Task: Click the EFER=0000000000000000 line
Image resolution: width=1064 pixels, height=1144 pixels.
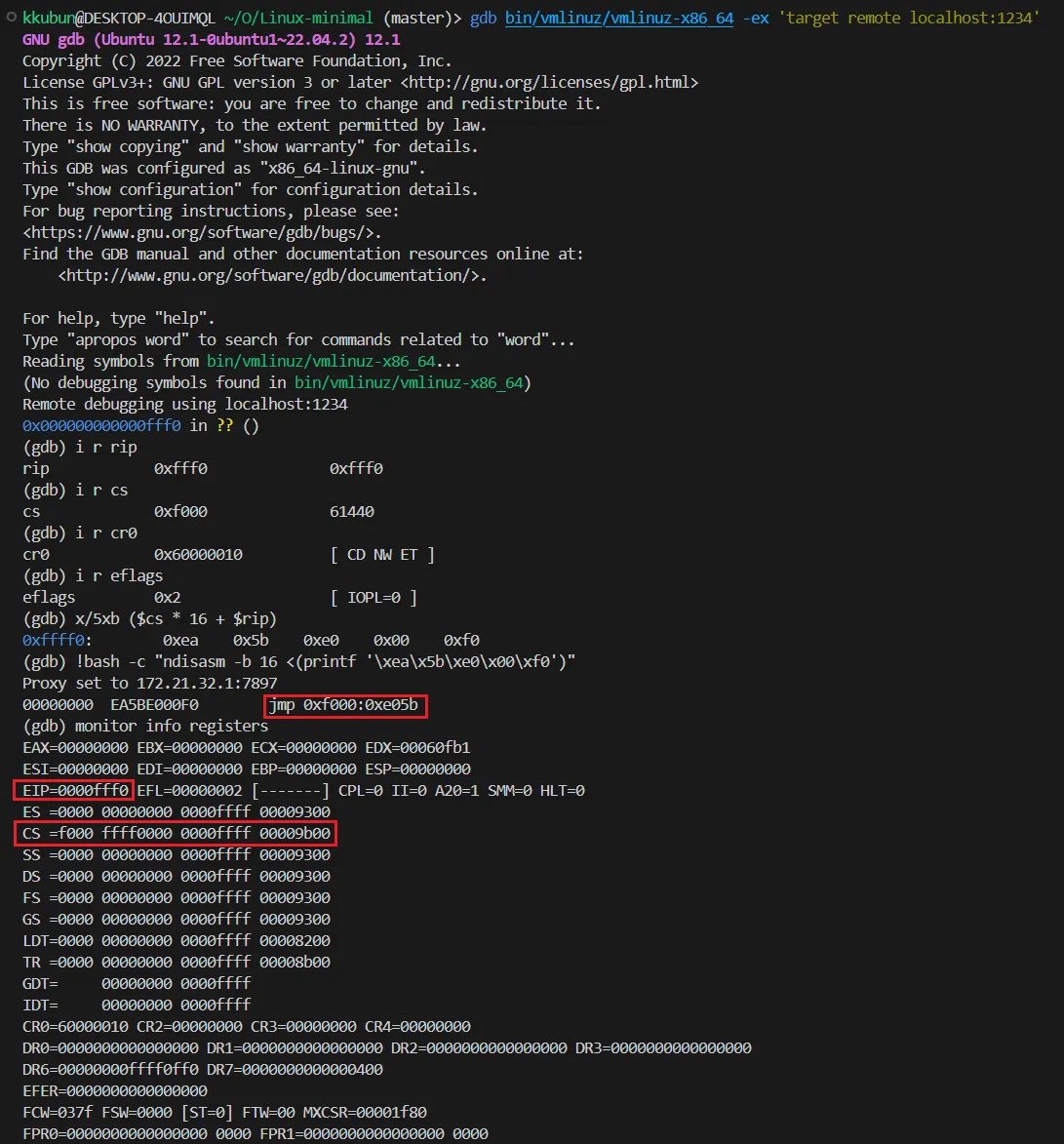Action: [114, 1091]
